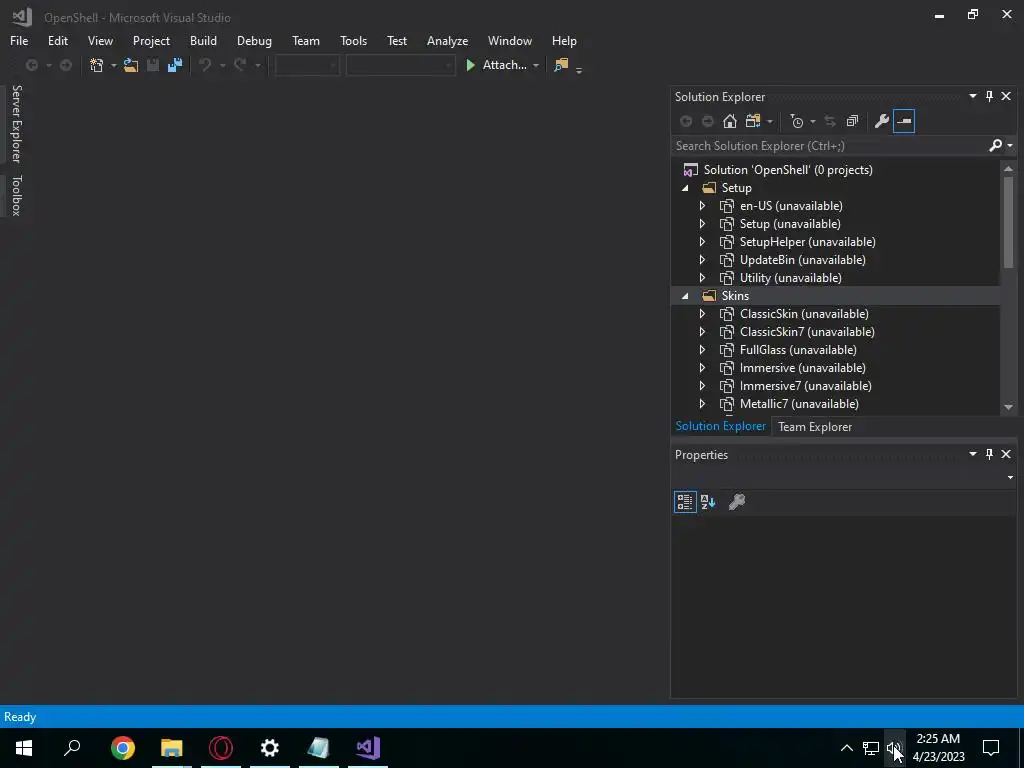1024x768 pixels.
Task: Open the Edit menu
Action: tap(57, 40)
